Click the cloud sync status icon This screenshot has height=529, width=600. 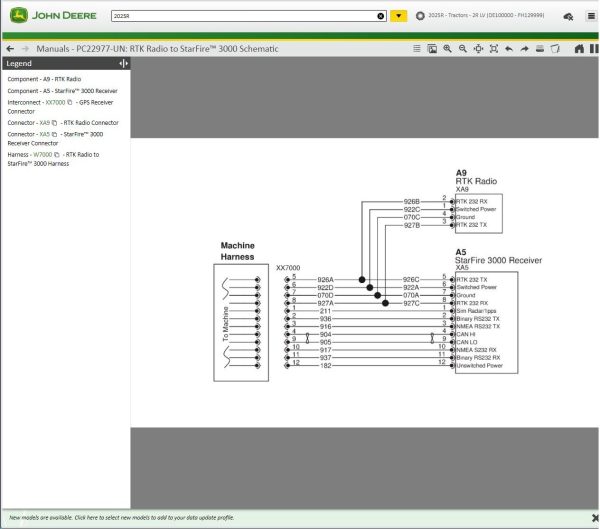(568, 16)
